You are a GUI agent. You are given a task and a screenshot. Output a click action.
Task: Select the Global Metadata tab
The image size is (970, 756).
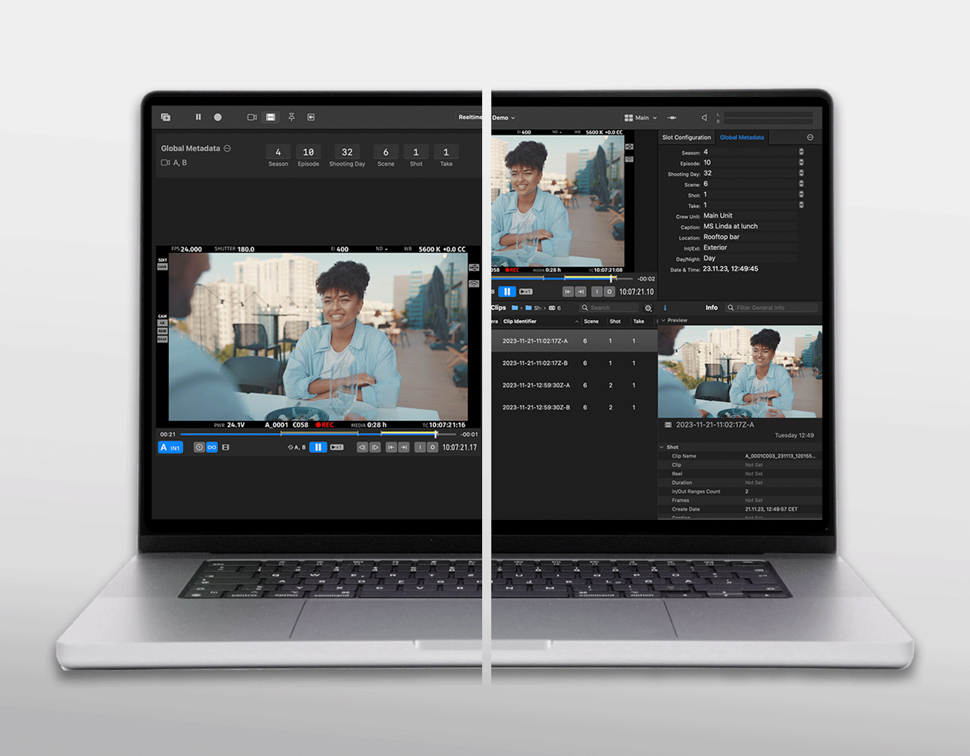[742, 137]
